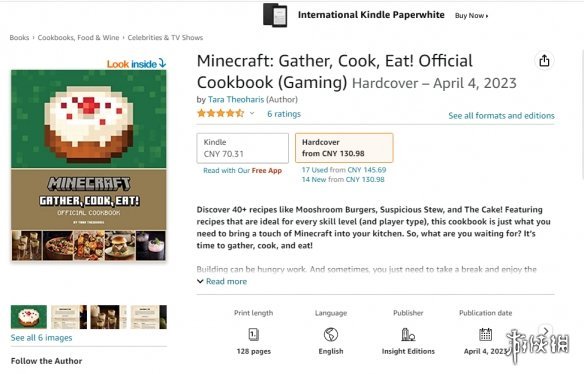Click the four-and-a-half star rating
584x374 pixels.
pyautogui.click(x=220, y=113)
